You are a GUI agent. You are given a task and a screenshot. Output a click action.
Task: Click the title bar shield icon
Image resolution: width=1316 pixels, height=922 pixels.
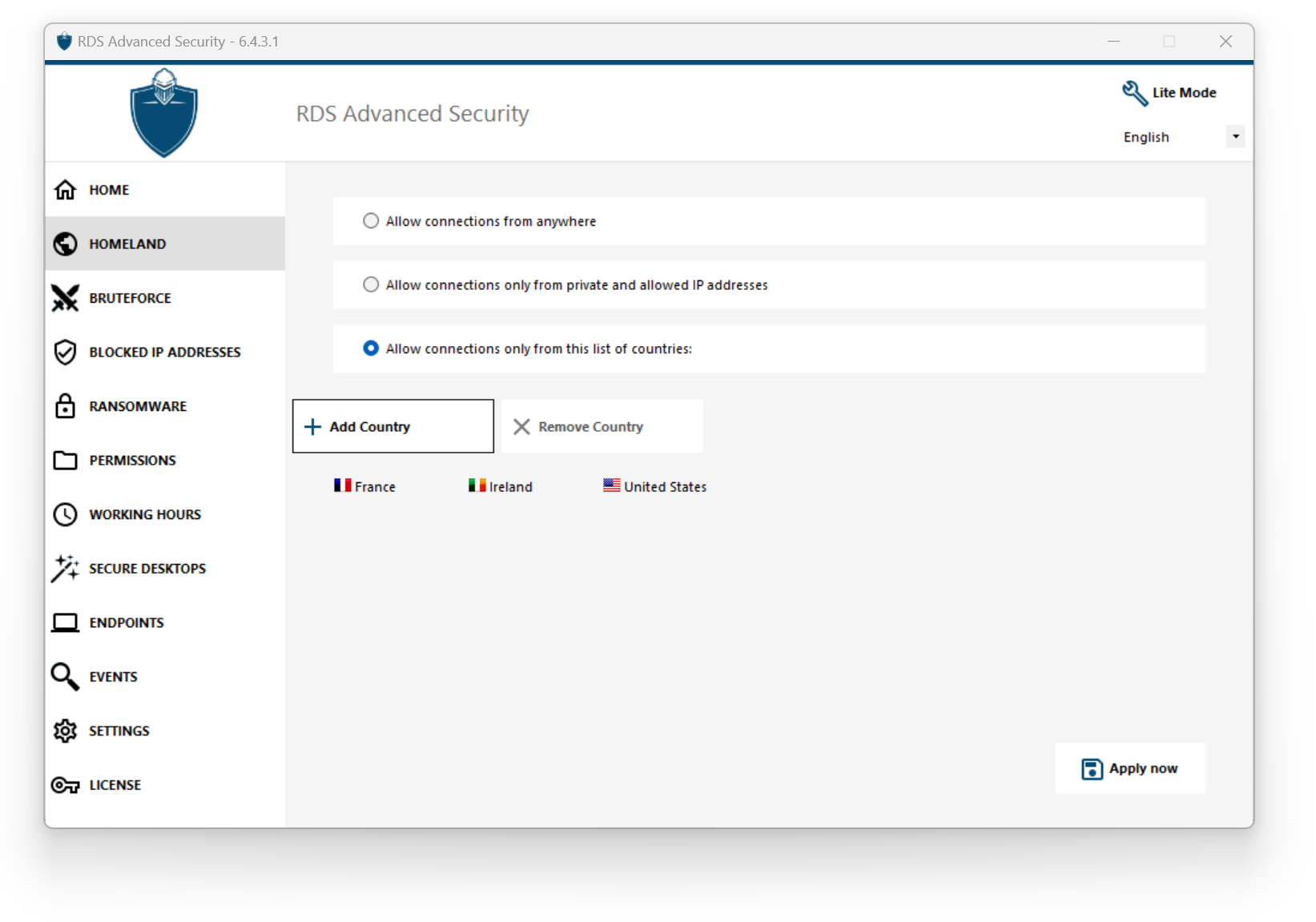click(x=64, y=42)
